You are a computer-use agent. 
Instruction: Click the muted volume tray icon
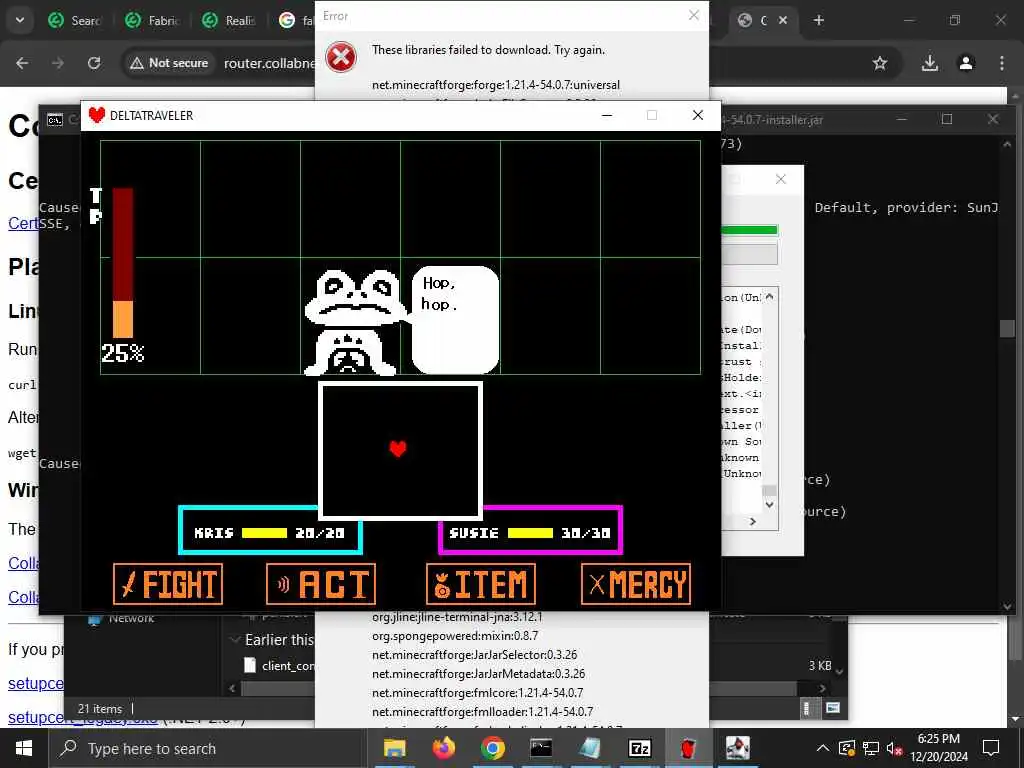[x=895, y=748]
